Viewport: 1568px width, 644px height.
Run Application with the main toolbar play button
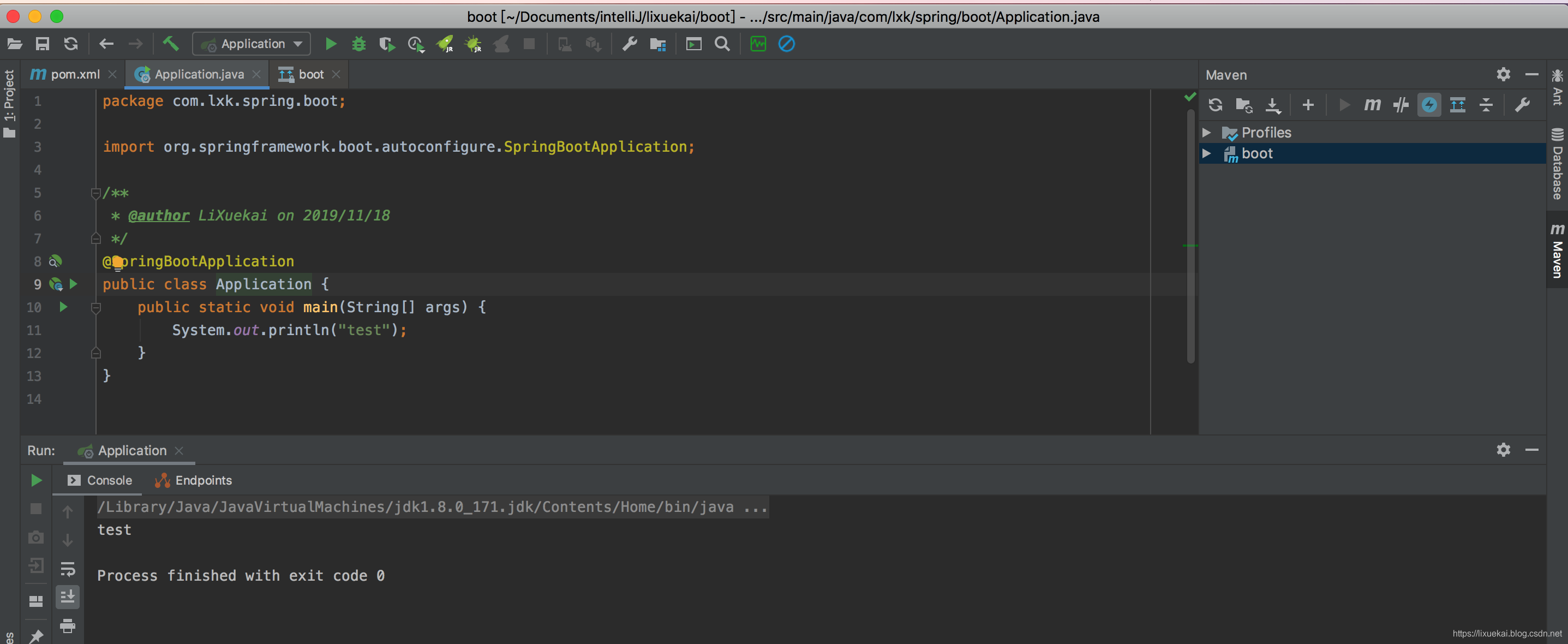331,44
